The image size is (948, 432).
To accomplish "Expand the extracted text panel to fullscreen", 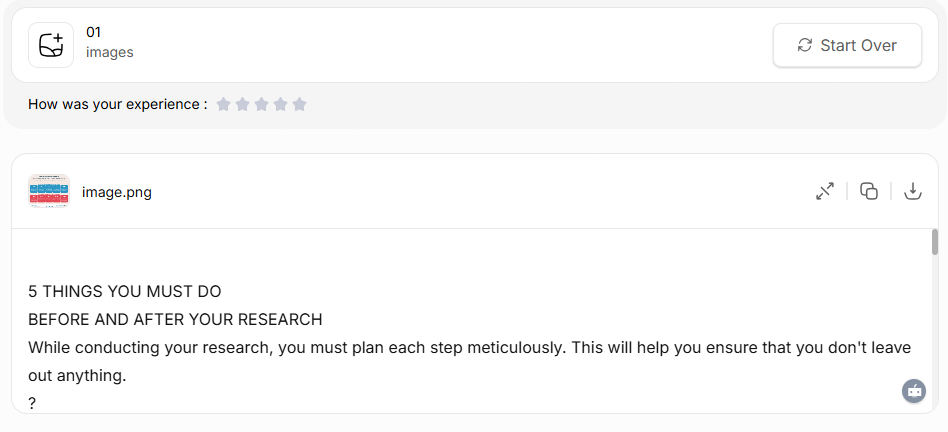I will [825, 191].
